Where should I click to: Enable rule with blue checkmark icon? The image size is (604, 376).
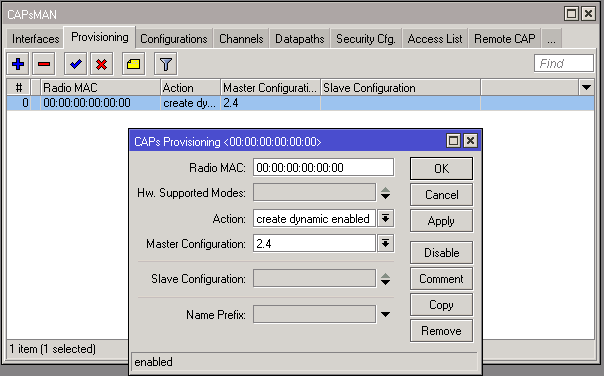click(x=76, y=64)
